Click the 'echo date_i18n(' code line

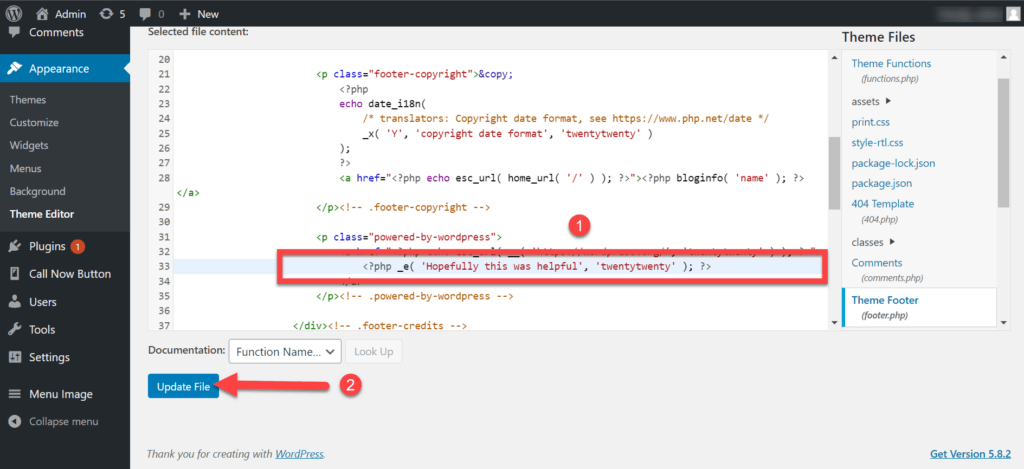click(383, 103)
